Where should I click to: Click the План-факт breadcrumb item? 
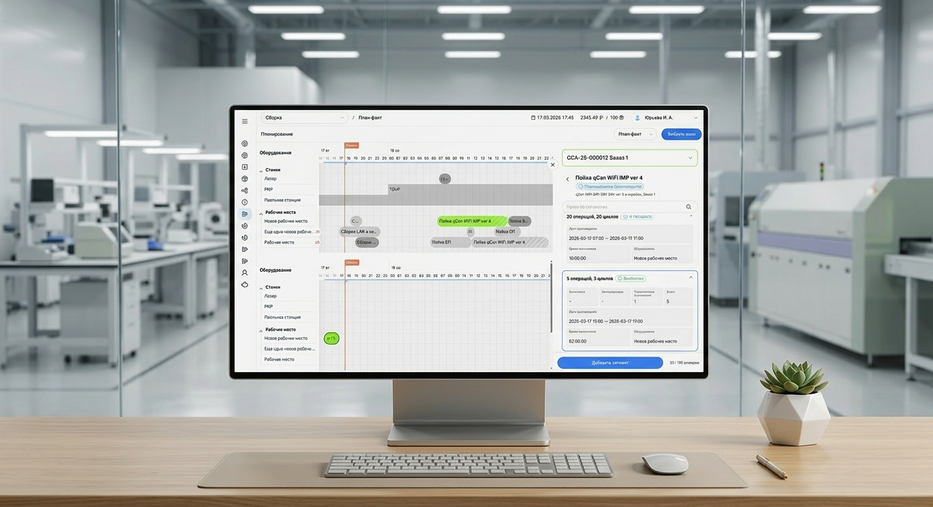tap(370, 118)
